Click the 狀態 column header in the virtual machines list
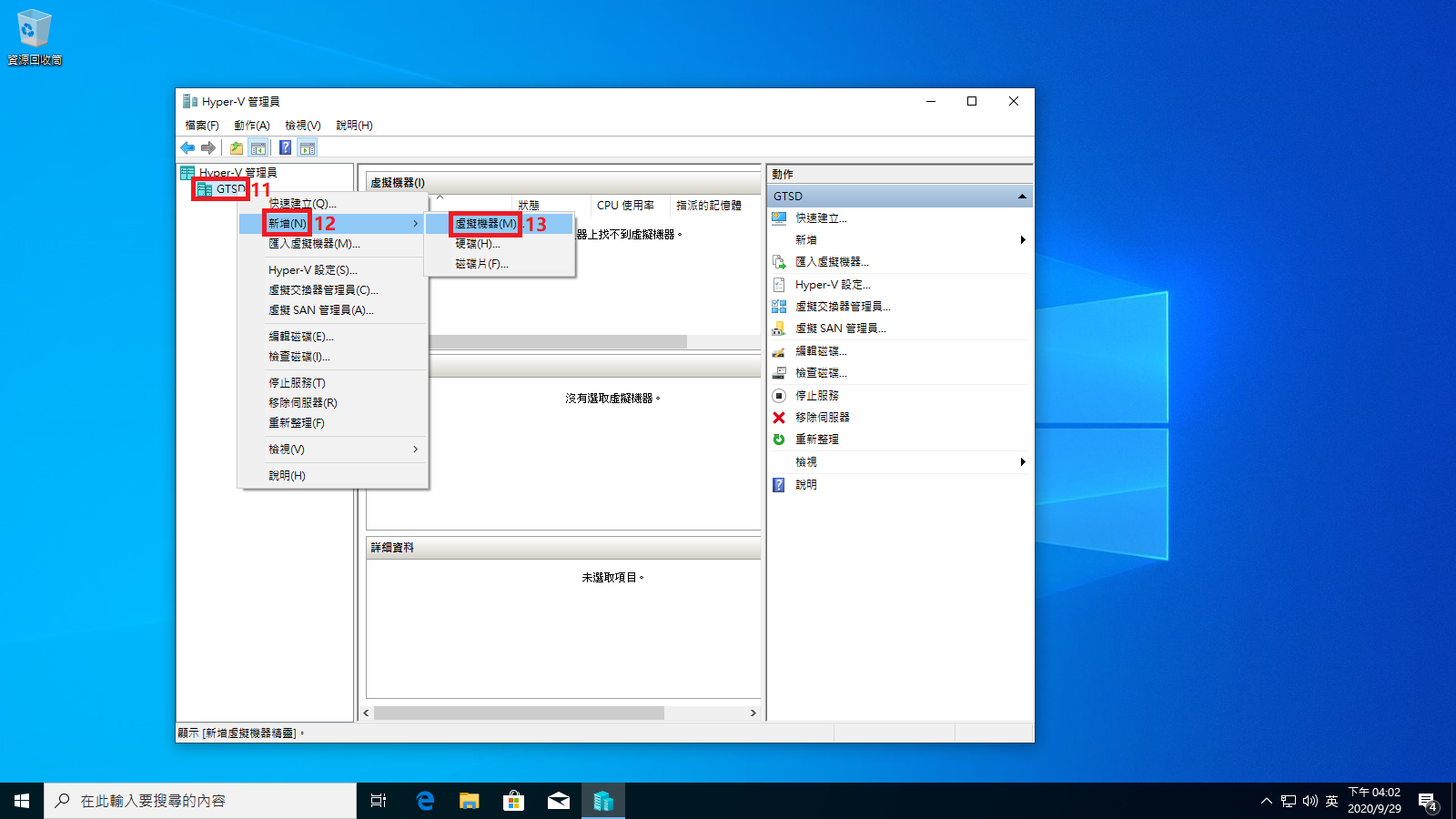 pos(529,206)
